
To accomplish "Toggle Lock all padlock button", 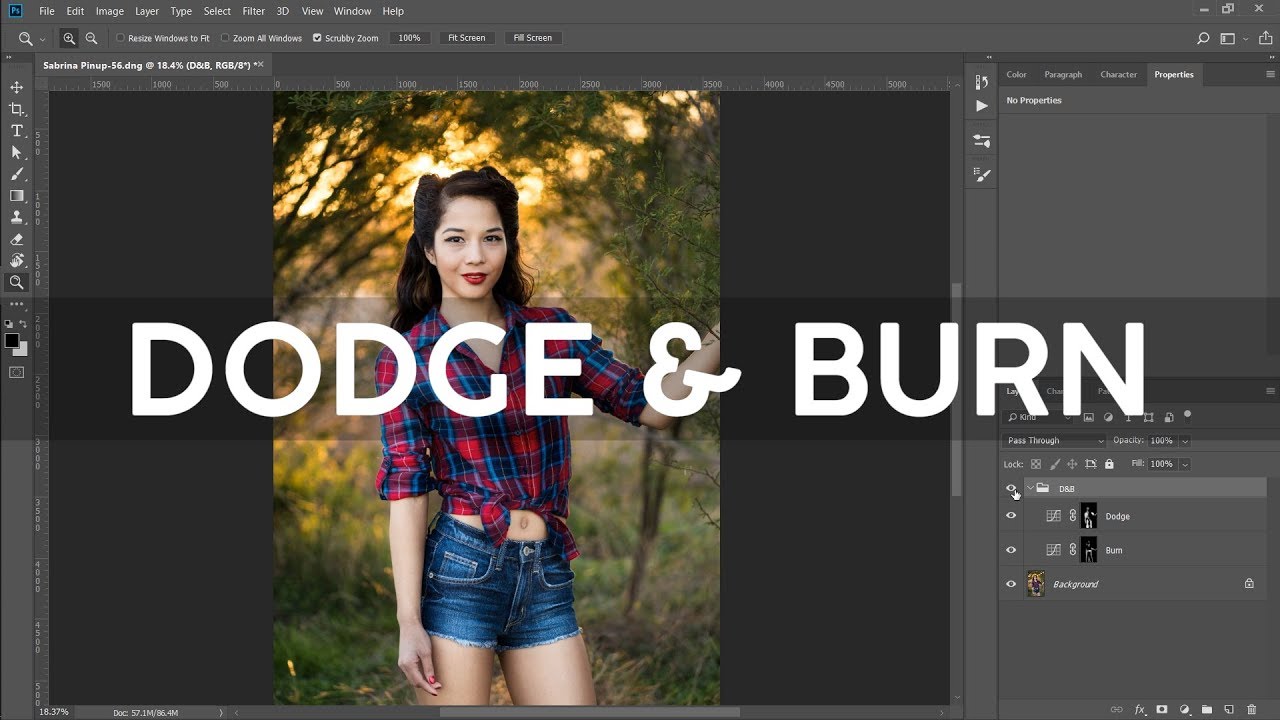I will pyautogui.click(x=1109, y=464).
